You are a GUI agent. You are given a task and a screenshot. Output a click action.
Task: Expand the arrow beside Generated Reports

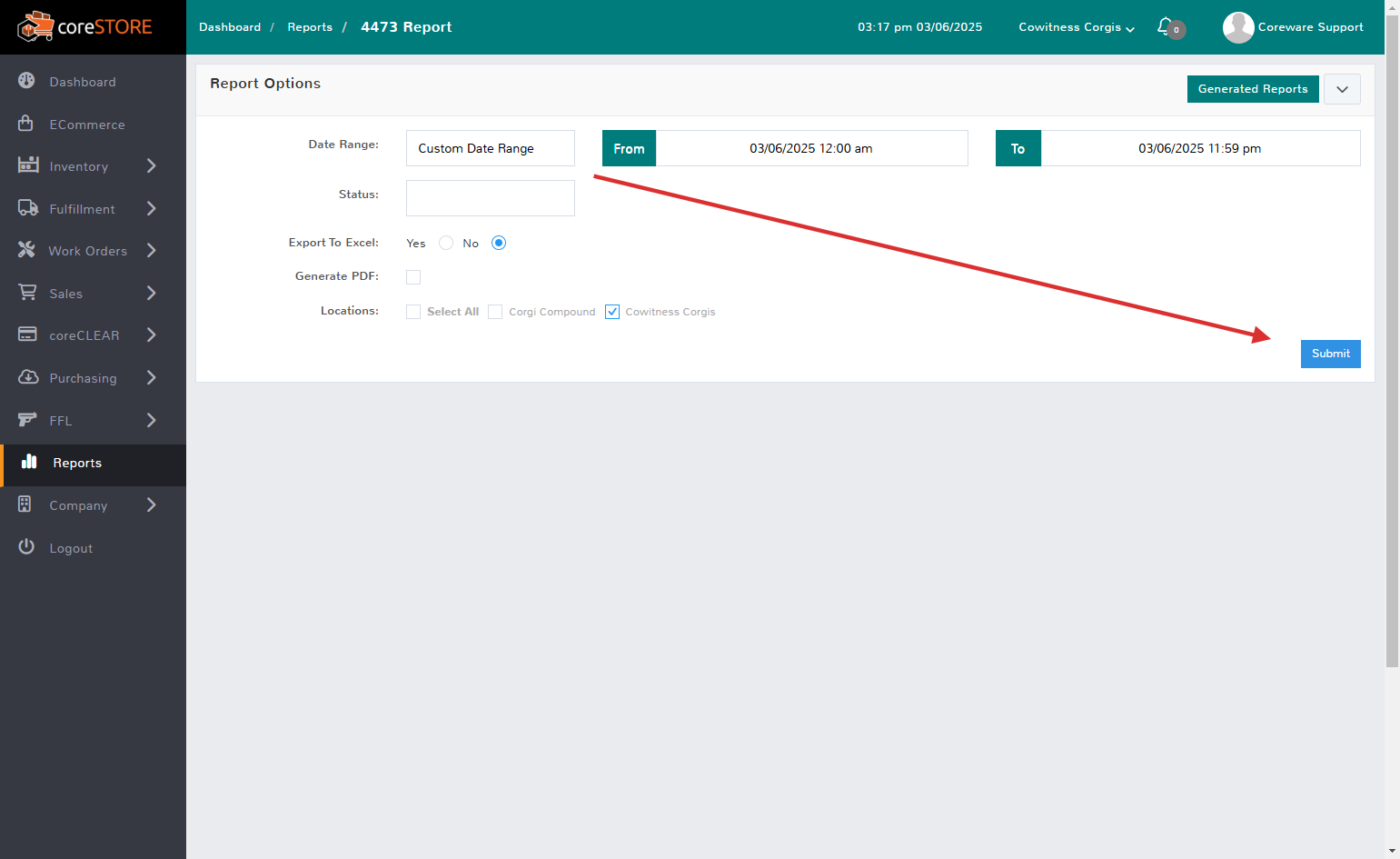point(1342,89)
